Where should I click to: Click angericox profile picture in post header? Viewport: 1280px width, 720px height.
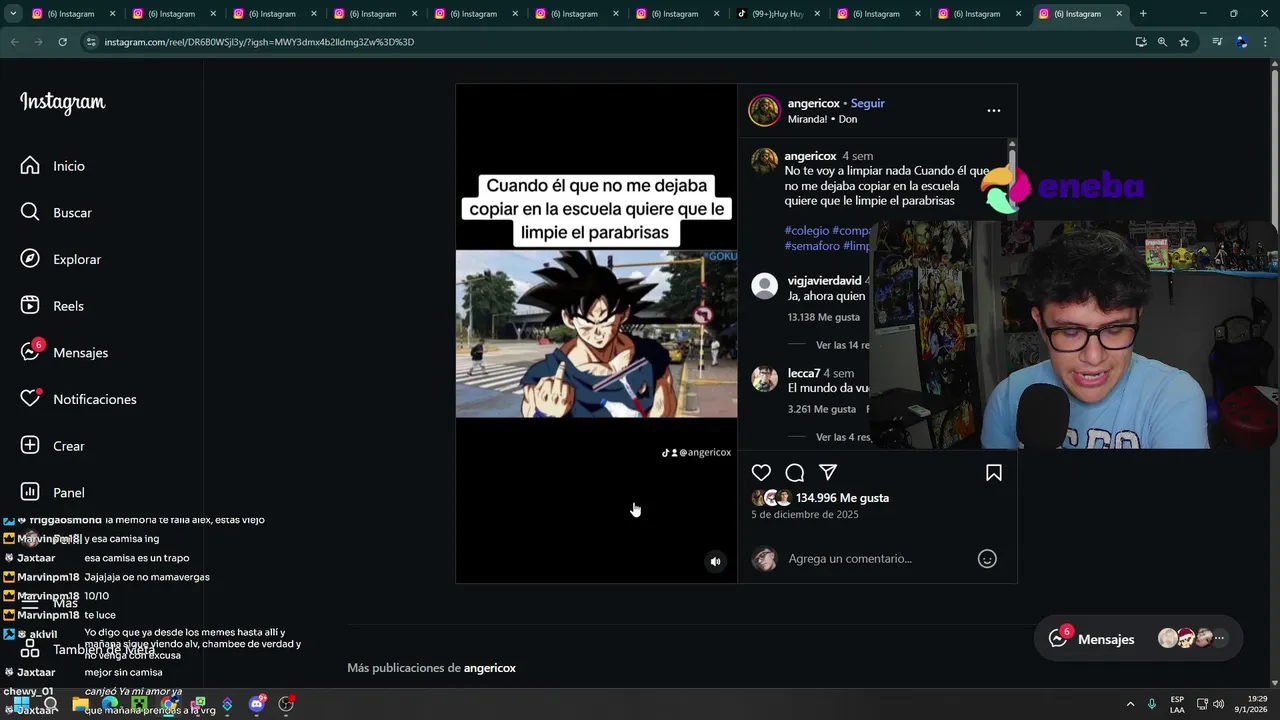[764, 111]
